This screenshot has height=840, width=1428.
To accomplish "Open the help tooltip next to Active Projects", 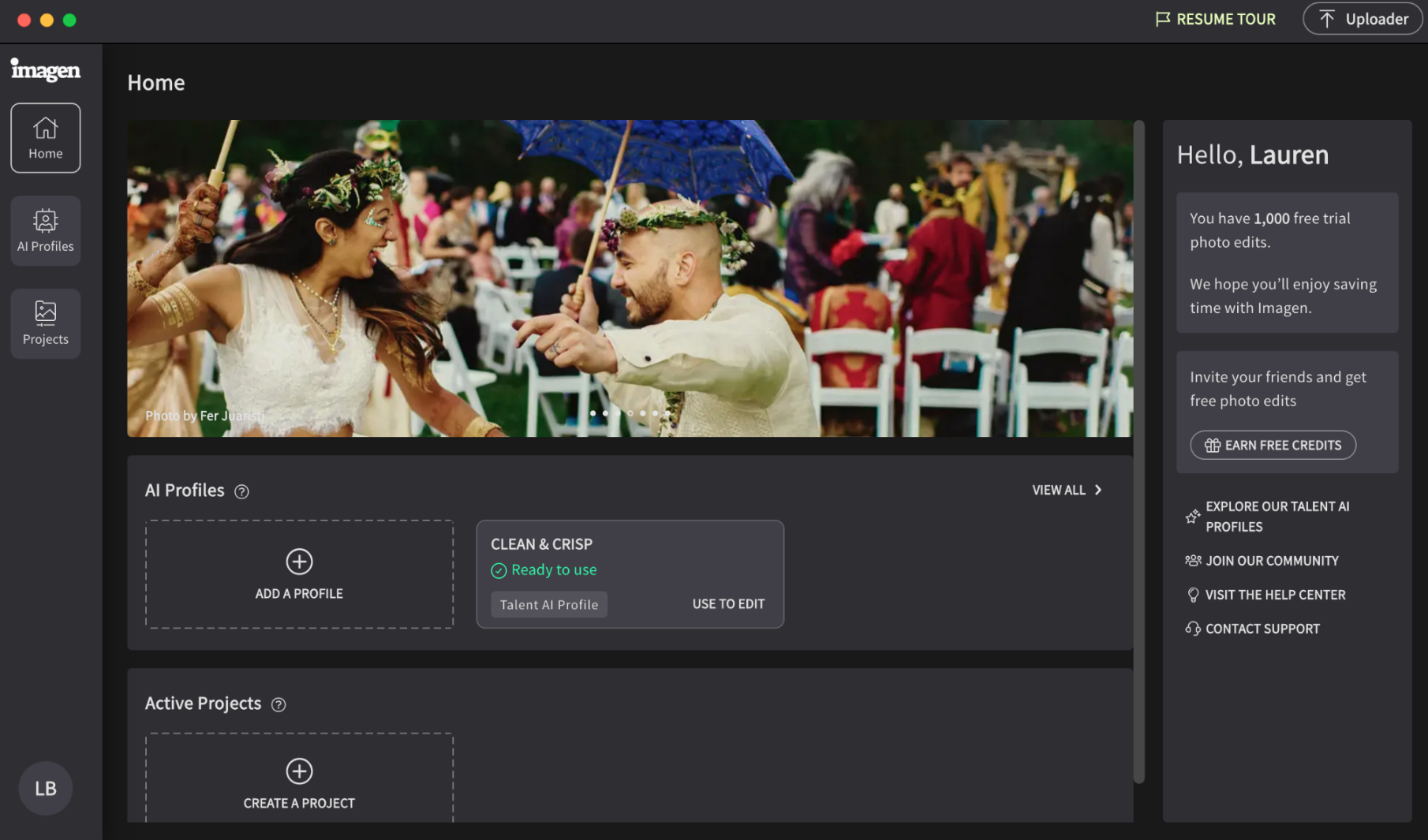I will tap(278, 704).
